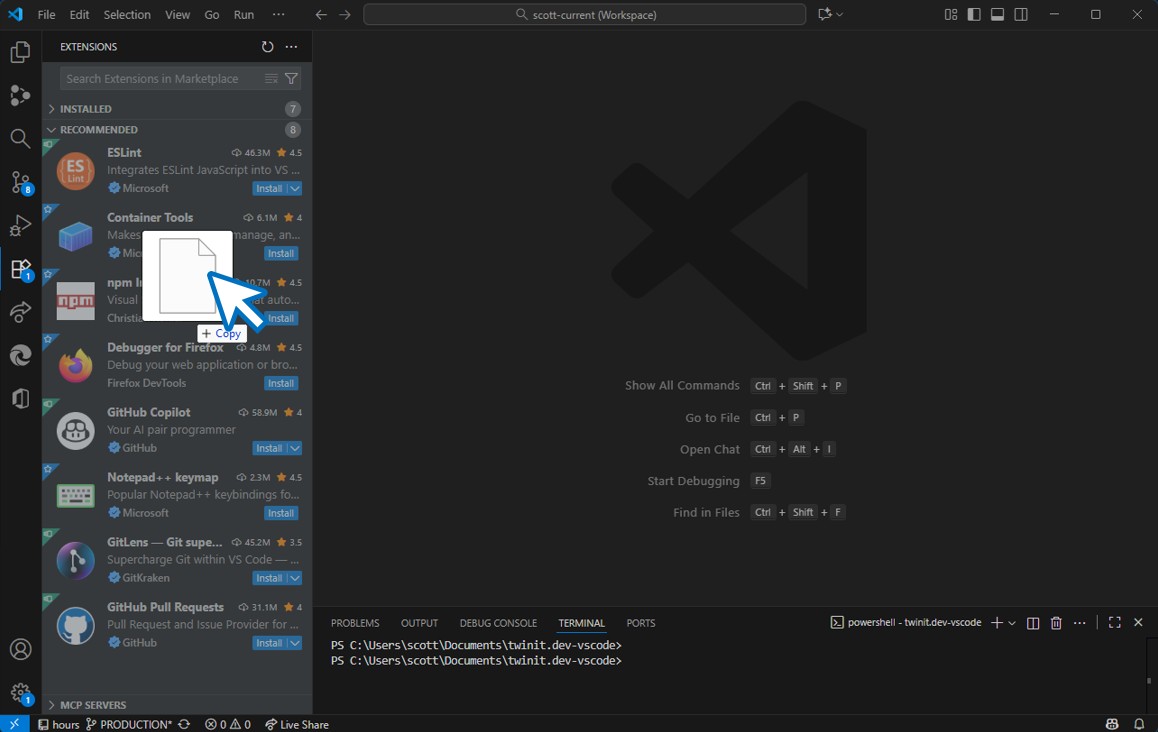Refresh the Extensions list

tap(266, 46)
